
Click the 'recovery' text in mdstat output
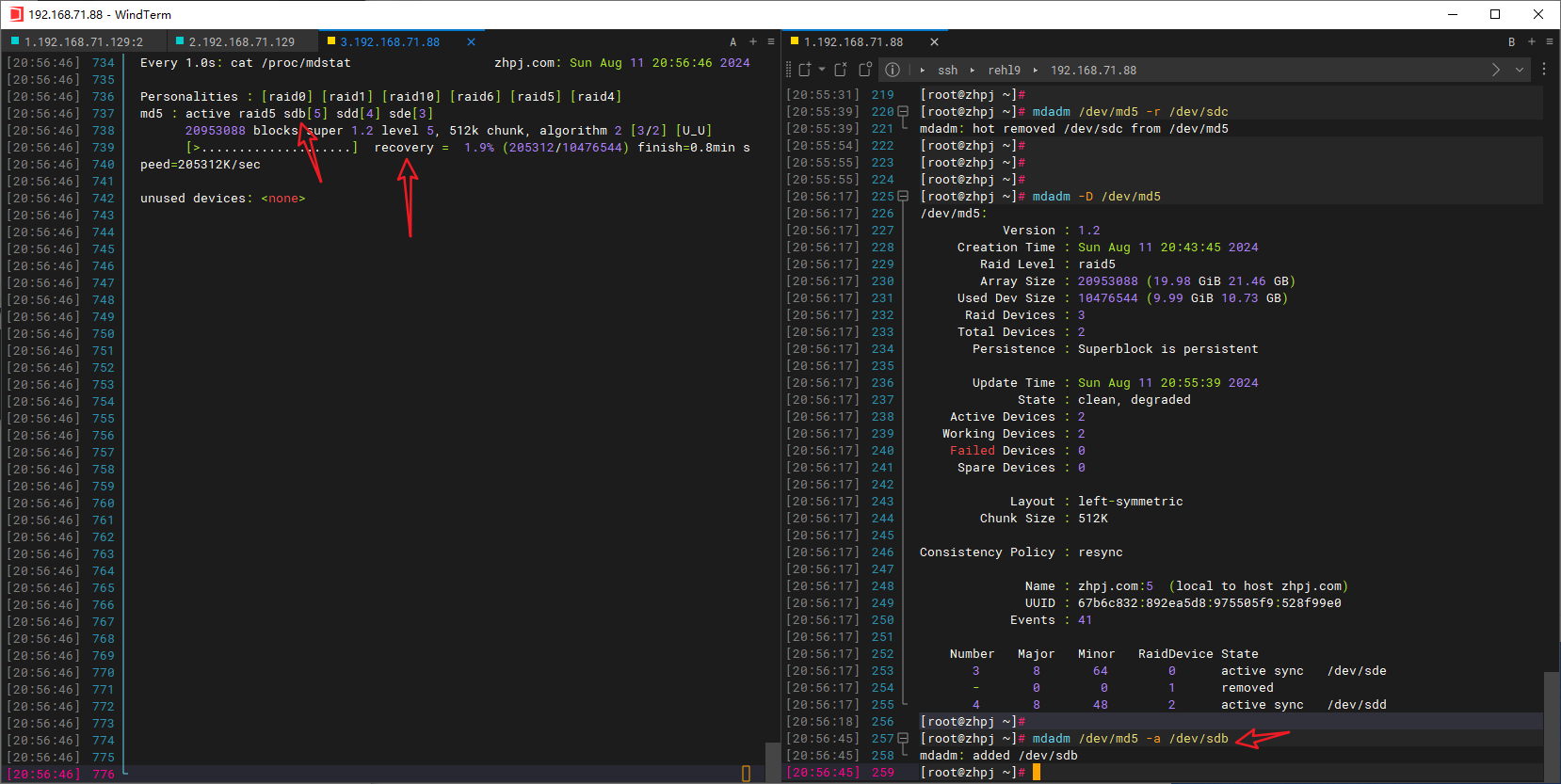[x=404, y=148]
